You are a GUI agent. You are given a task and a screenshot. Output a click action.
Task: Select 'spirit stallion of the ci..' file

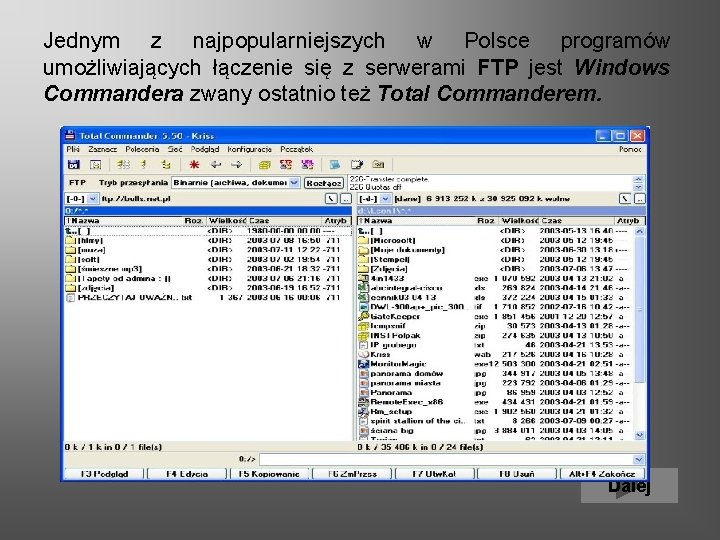point(495,421)
